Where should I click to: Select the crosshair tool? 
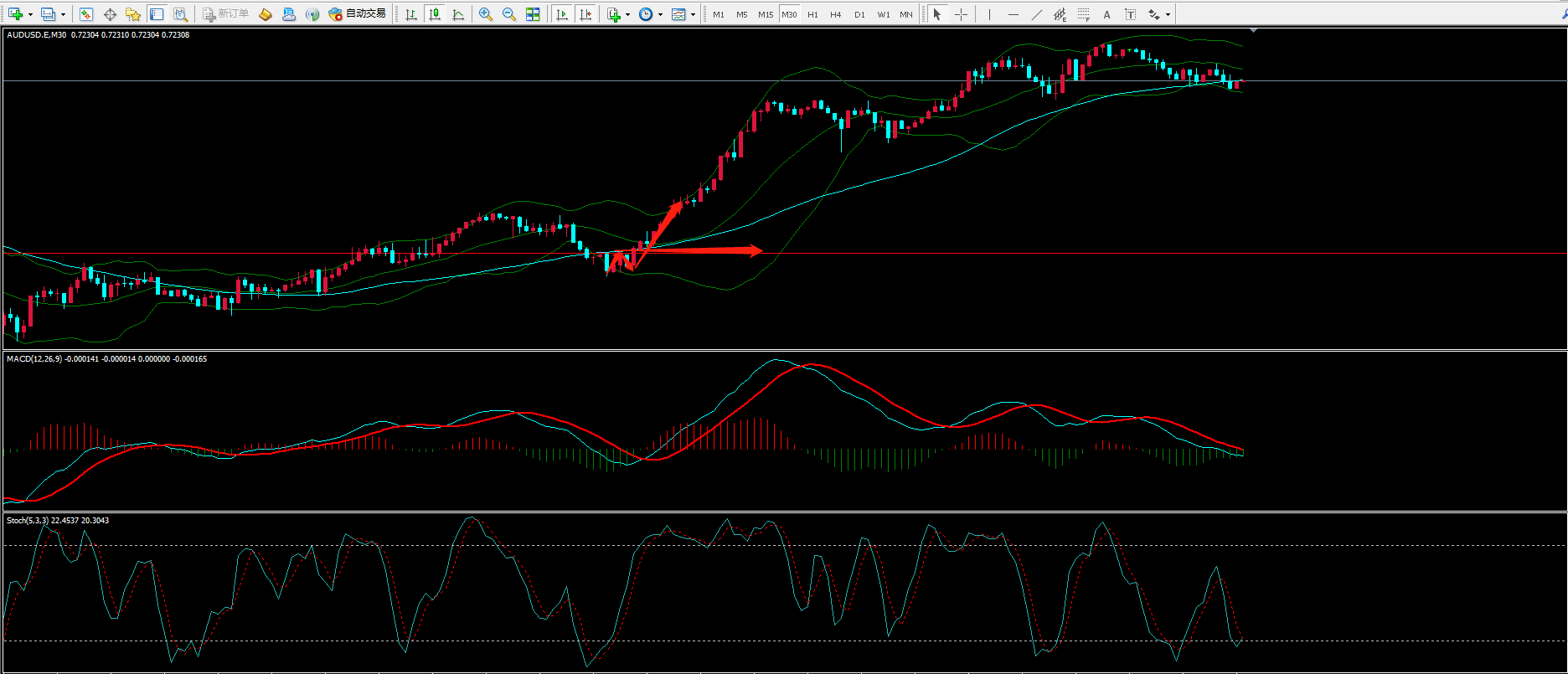961,14
